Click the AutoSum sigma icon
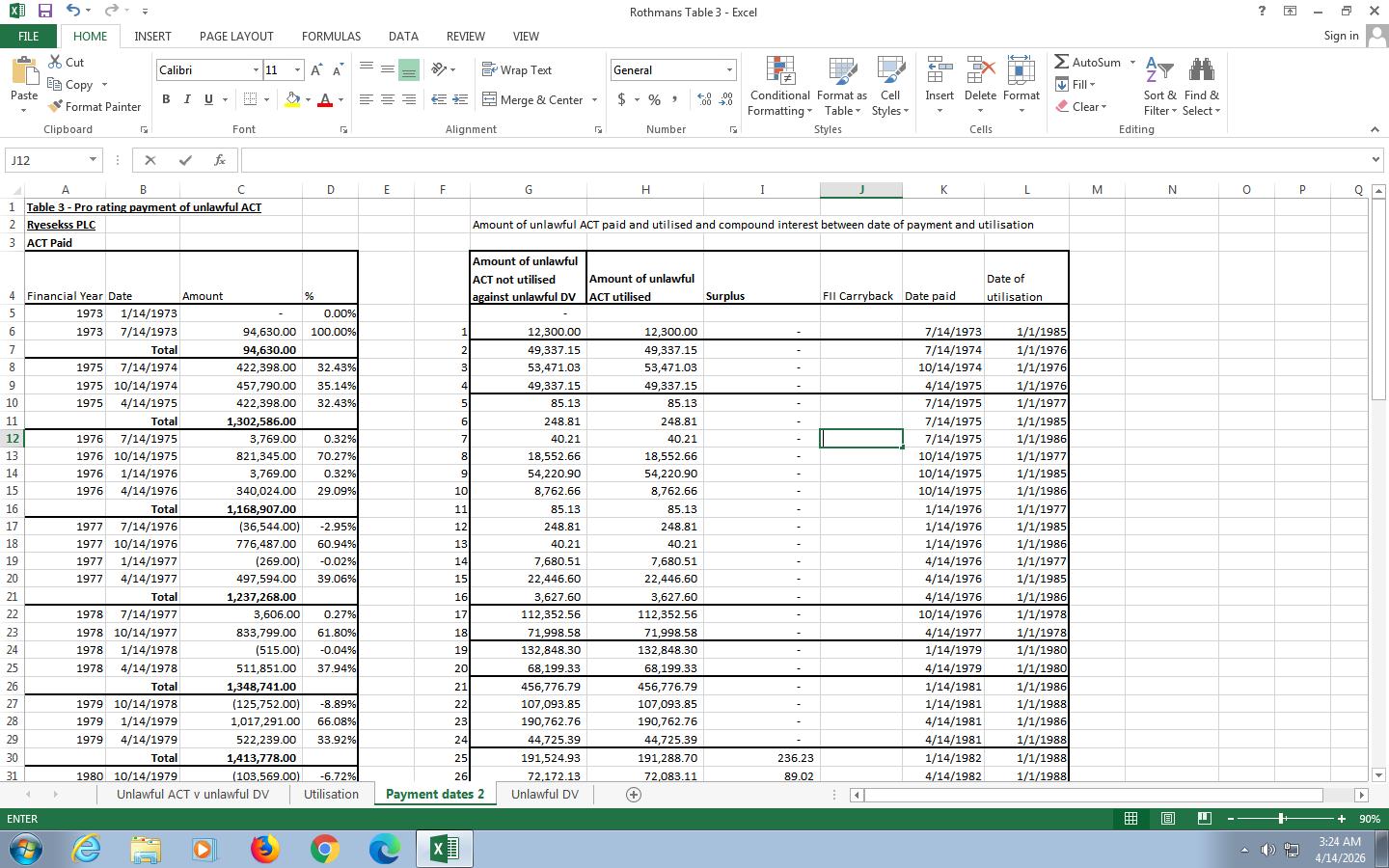 point(1062,63)
